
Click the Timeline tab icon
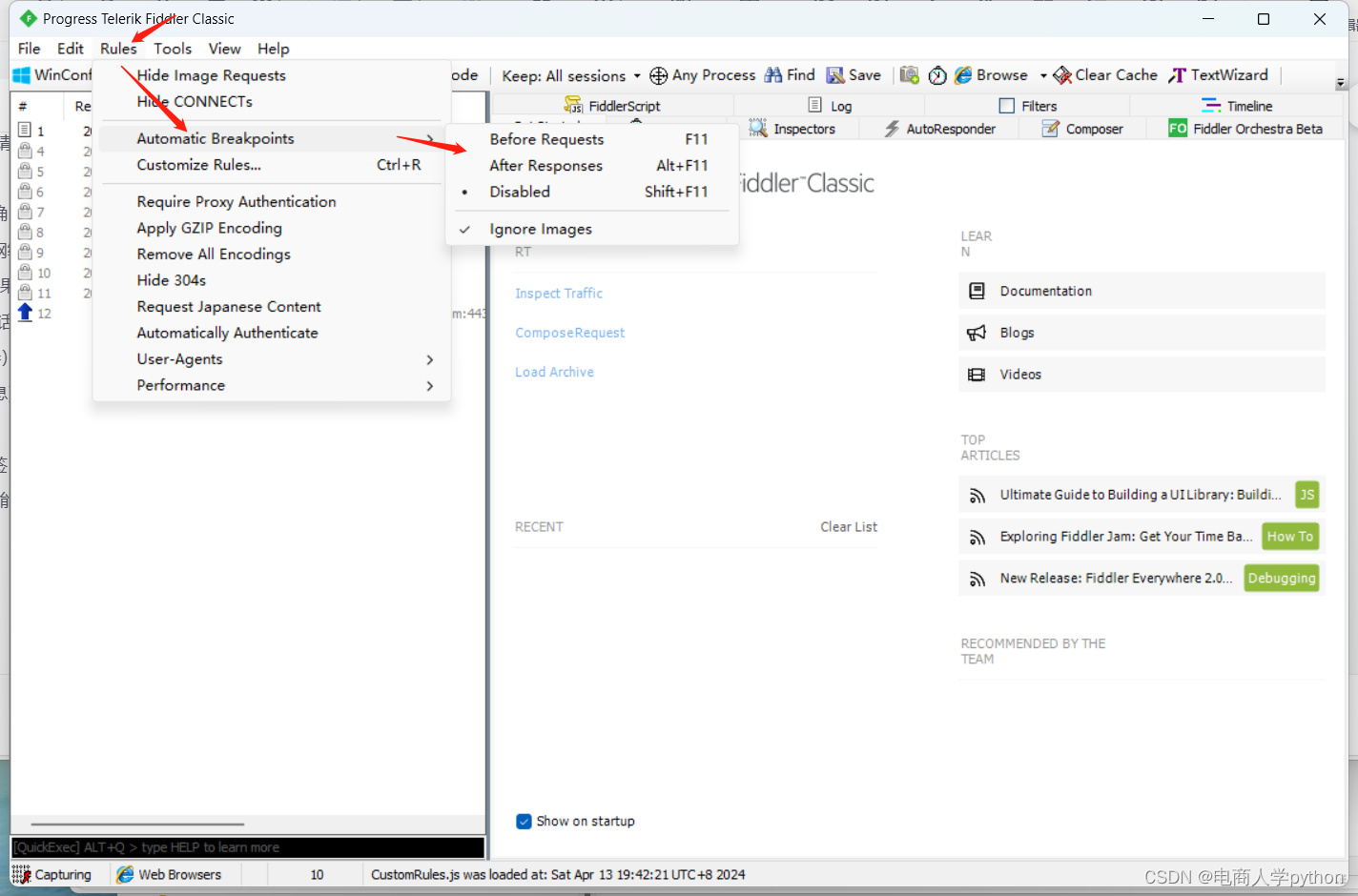pos(1211,105)
